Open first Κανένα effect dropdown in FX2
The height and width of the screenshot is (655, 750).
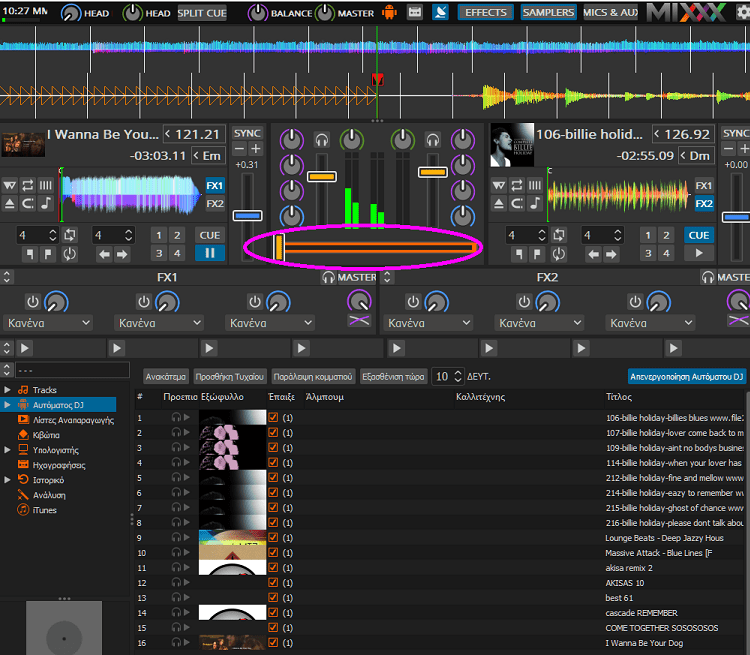pyautogui.click(x=428, y=323)
